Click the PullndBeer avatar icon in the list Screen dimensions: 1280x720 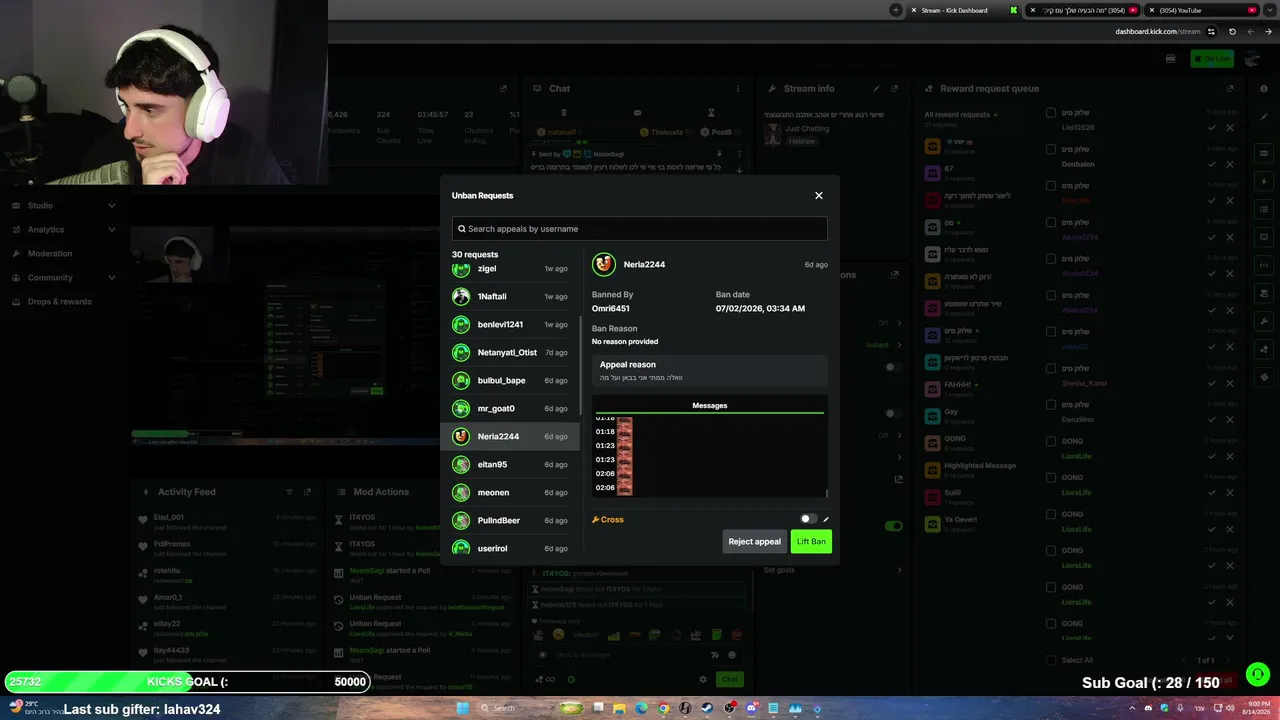point(461,521)
